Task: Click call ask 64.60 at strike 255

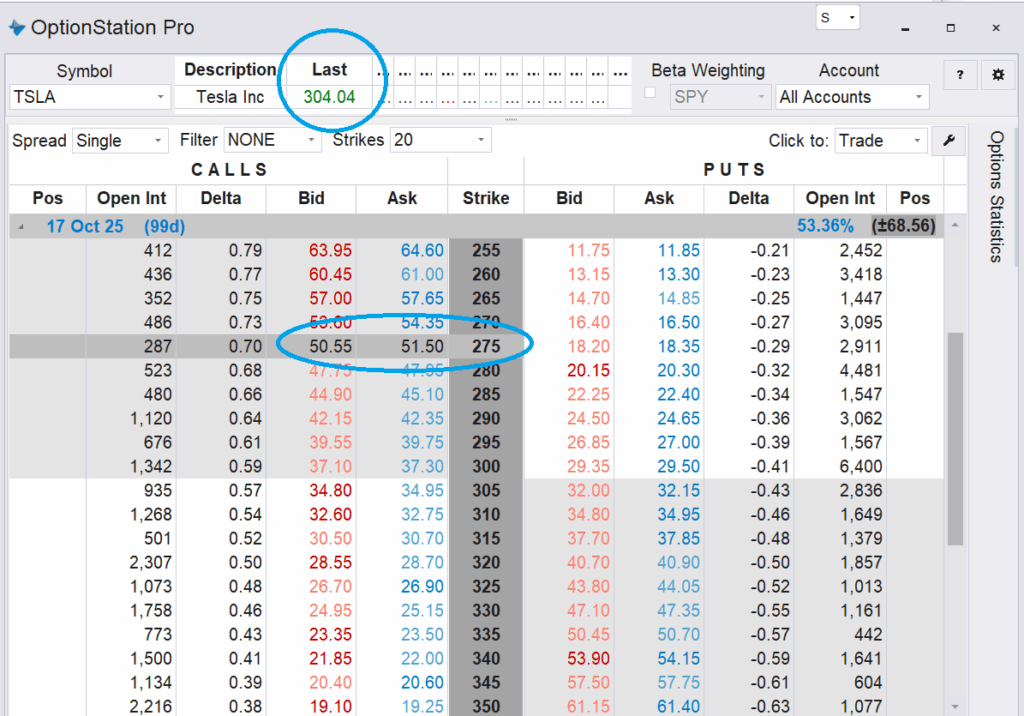Action: coord(422,250)
